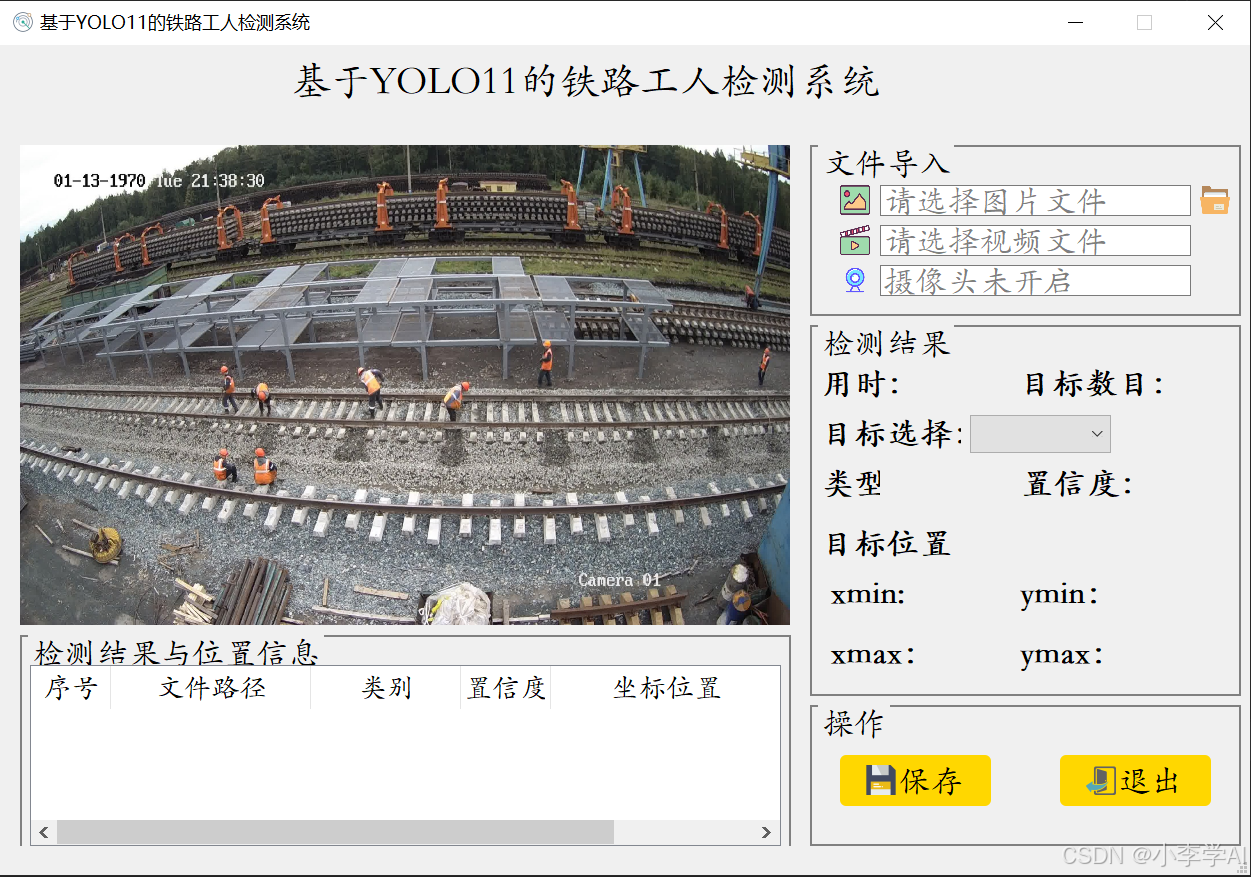Click the 请选择图片文件 input field
This screenshot has height=877, width=1251.
[1035, 200]
